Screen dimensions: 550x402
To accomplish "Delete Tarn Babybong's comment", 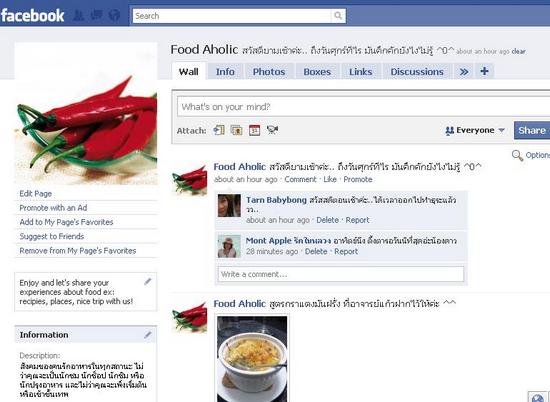I will pyautogui.click(x=328, y=220).
